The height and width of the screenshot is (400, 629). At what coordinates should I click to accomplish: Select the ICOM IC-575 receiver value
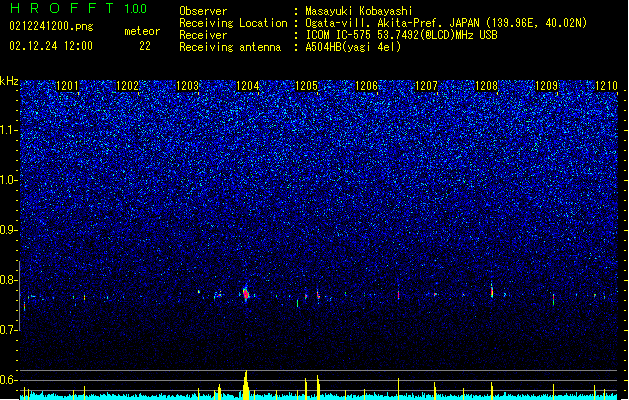(401, 35)
